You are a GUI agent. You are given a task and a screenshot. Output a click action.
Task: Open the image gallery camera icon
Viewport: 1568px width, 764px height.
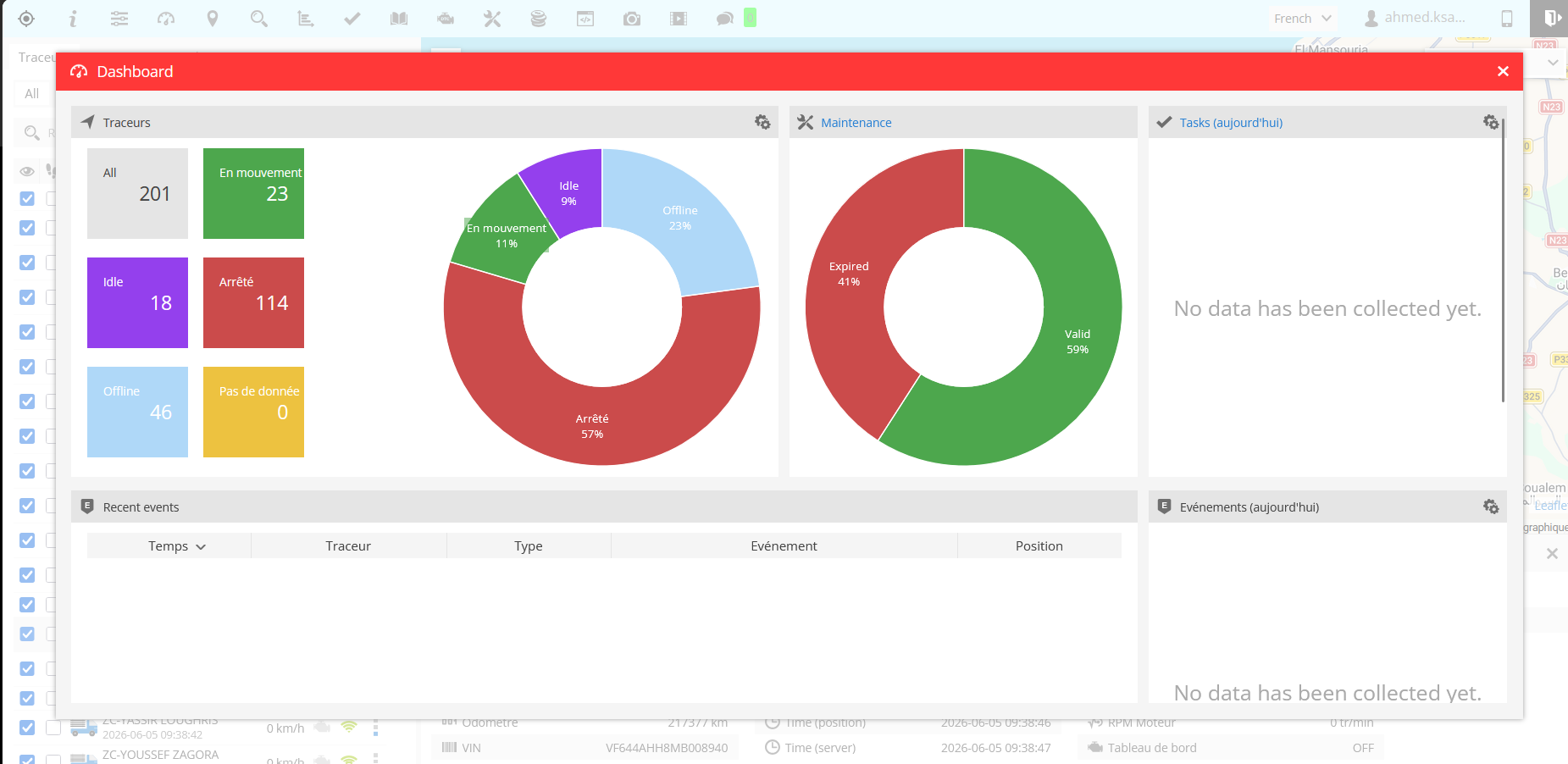[x=632, y=19]
